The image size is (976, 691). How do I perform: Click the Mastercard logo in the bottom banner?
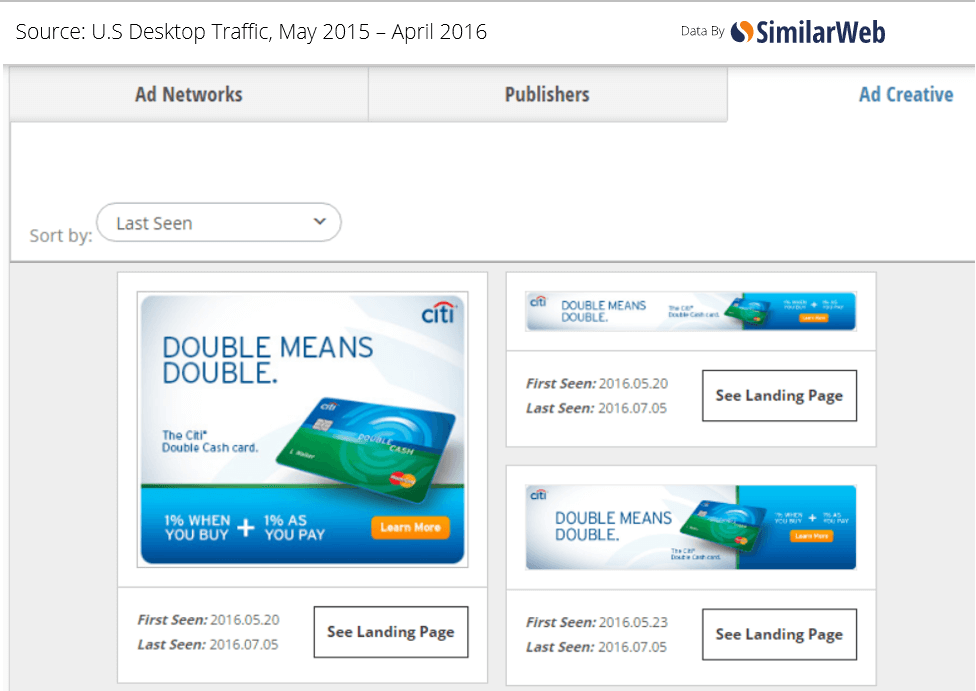742,540
